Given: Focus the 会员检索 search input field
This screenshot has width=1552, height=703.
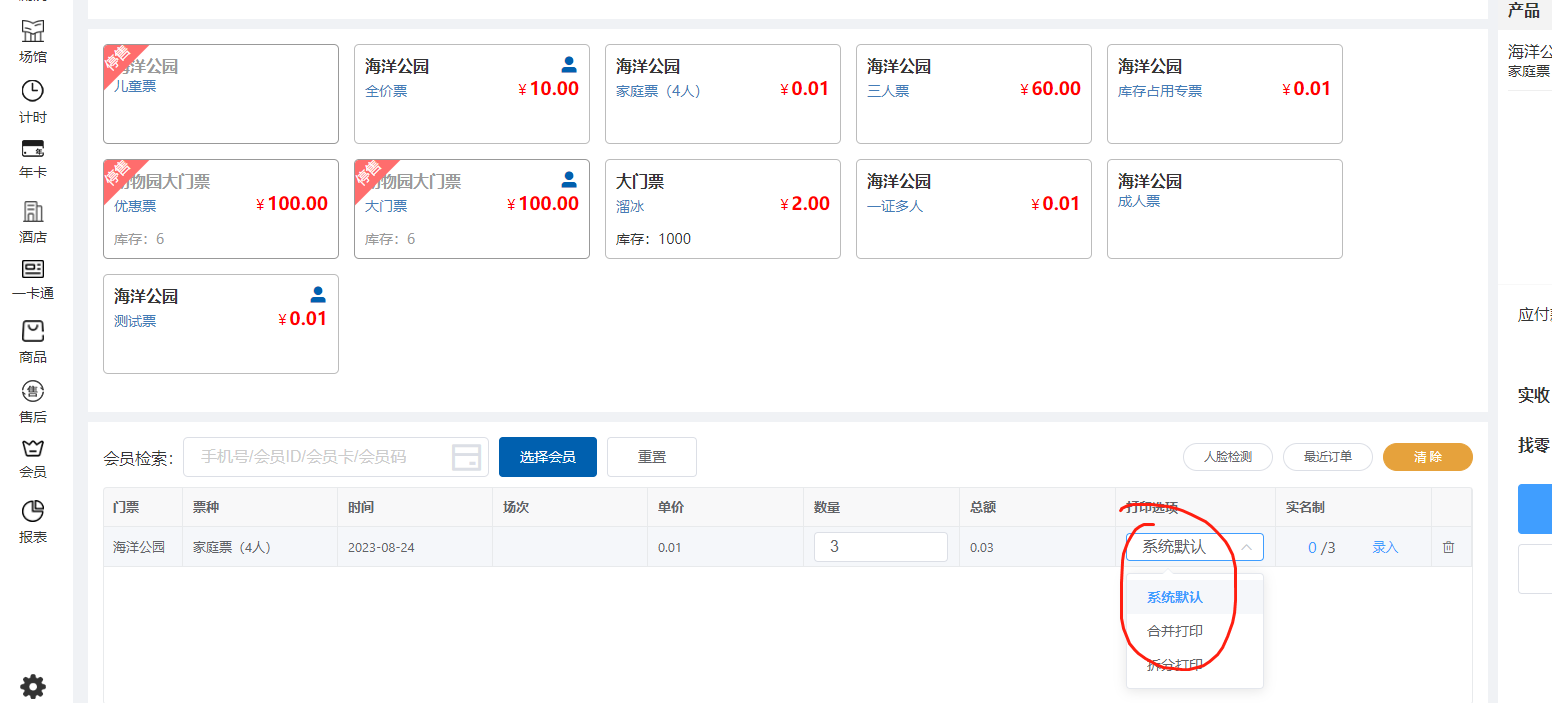Looking at the screenshot, I should (320, 457).
